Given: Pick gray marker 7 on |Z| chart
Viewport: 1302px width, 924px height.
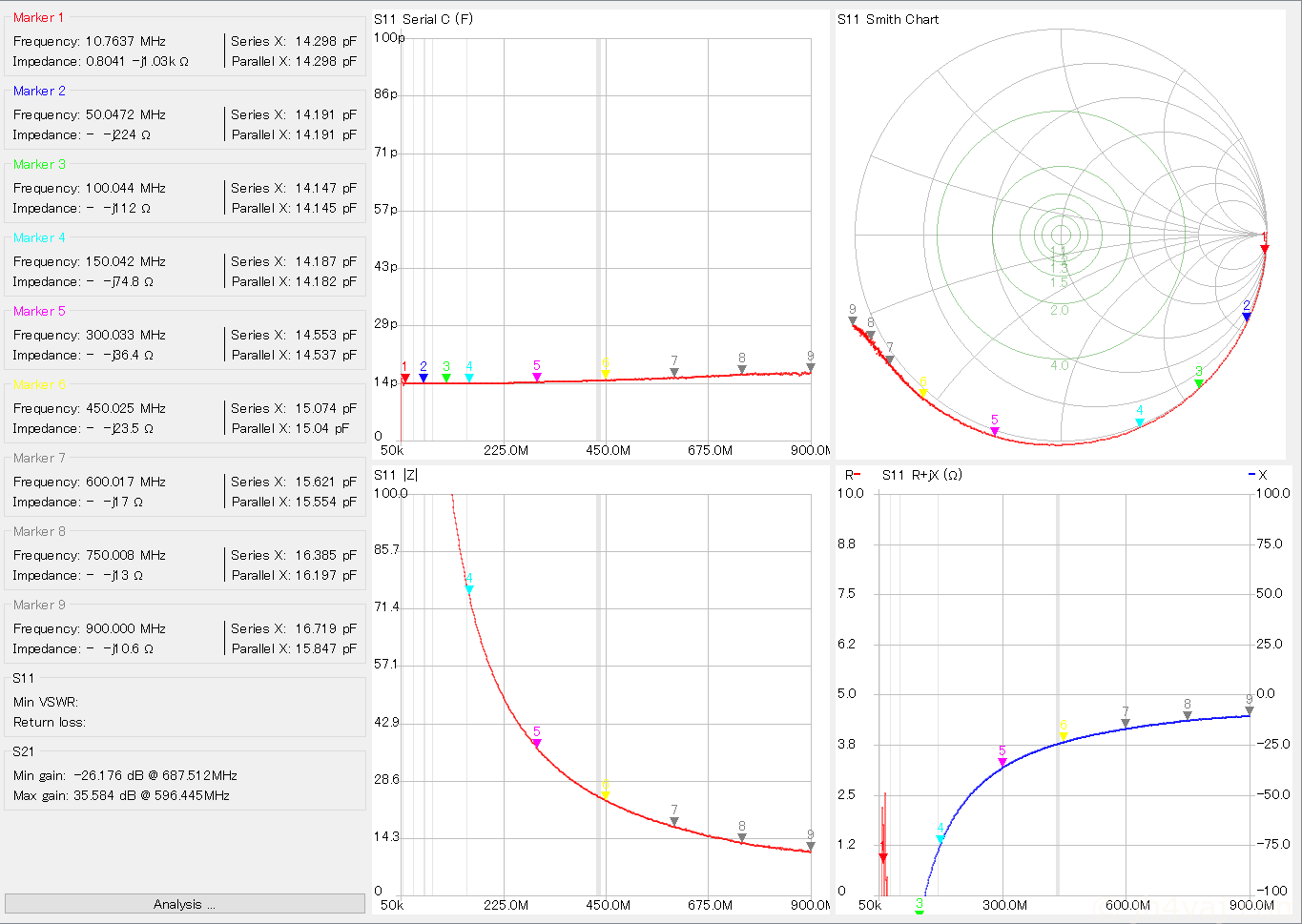Looking at the screenshot, I should coord(674,821).
